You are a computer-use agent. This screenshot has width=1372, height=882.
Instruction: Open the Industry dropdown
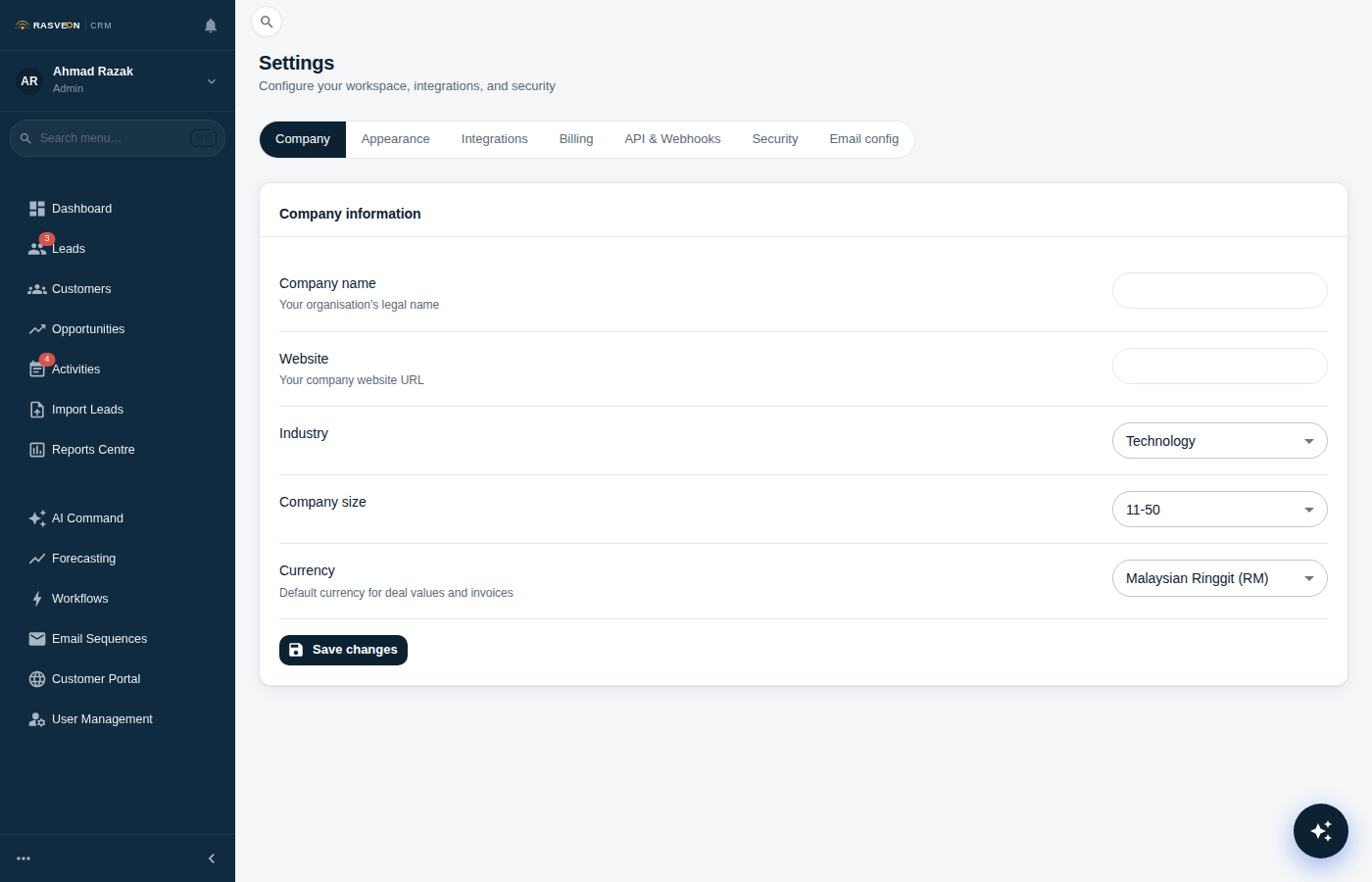1220,441
